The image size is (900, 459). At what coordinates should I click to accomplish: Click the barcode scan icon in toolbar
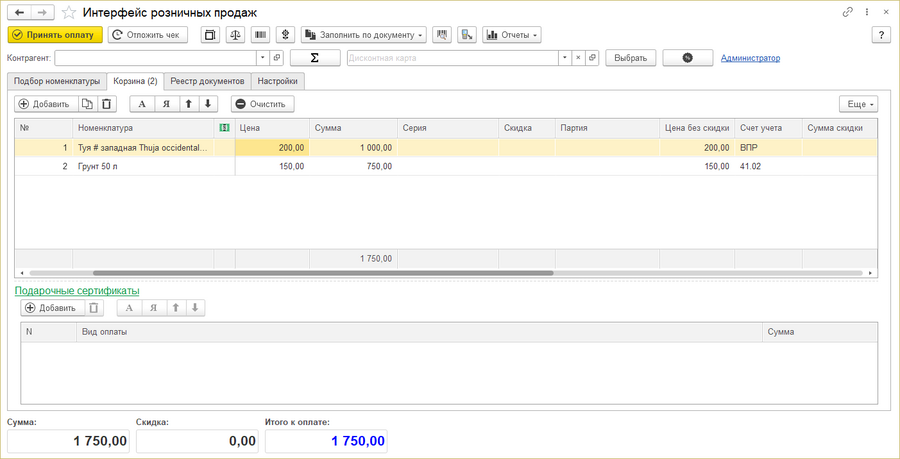point(260,35)
